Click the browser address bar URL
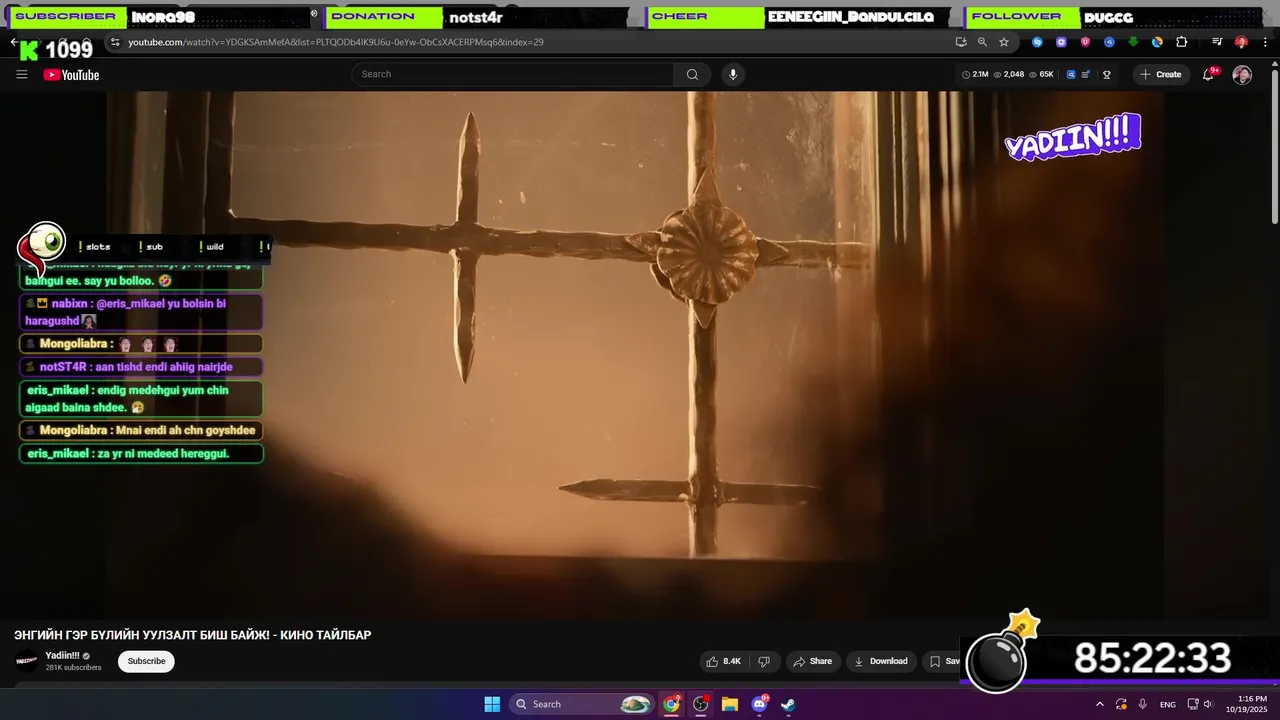The image size is (1280, 720). click(x=336, y=42)
